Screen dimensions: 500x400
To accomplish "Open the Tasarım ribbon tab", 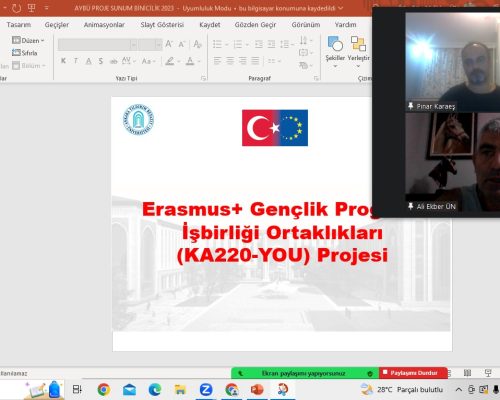I will click(x=19, y=25).
